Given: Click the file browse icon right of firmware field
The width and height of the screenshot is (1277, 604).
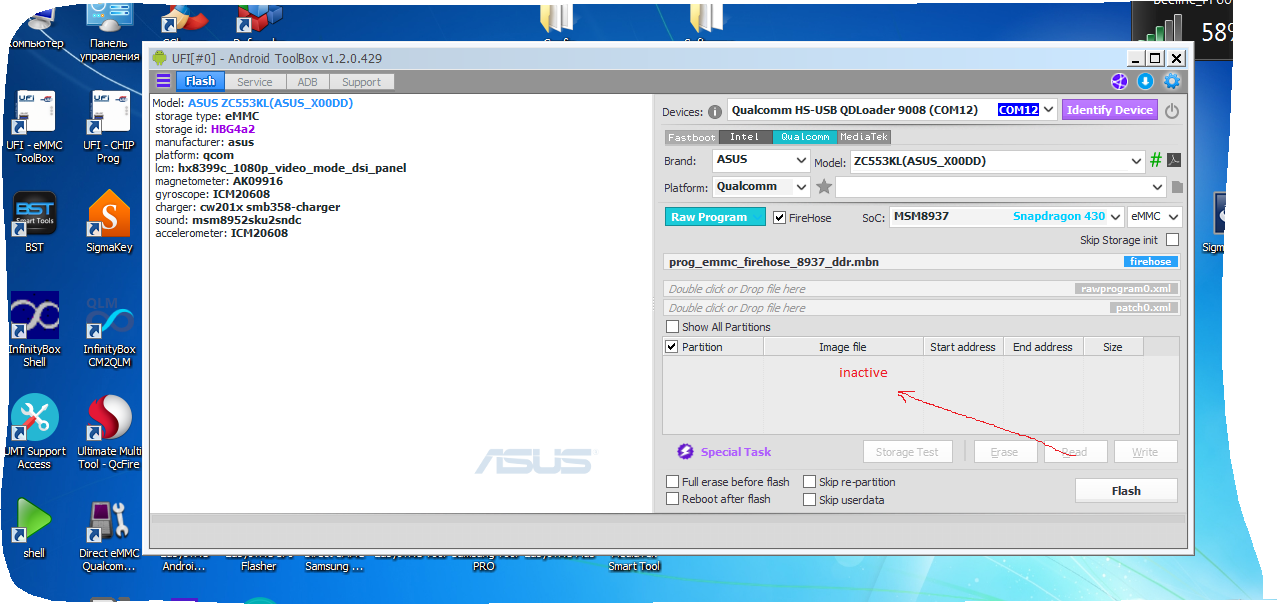Looking at the screenshot, I should (1177, 187).
